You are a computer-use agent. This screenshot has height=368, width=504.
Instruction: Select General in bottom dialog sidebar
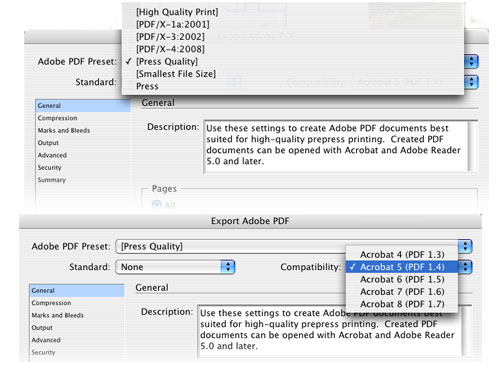[x=77, y=291]
